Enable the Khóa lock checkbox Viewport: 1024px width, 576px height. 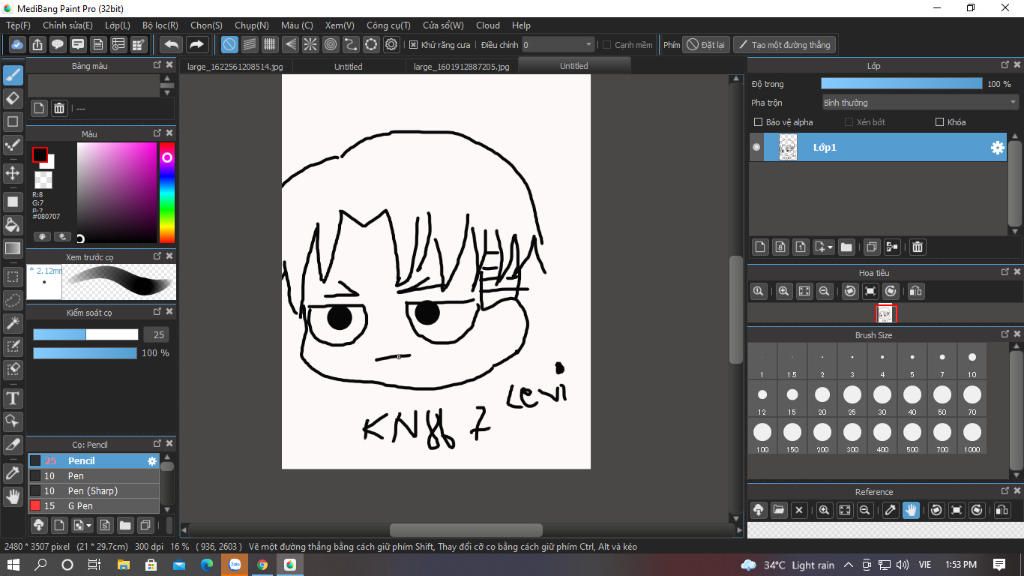click(940, 122)
